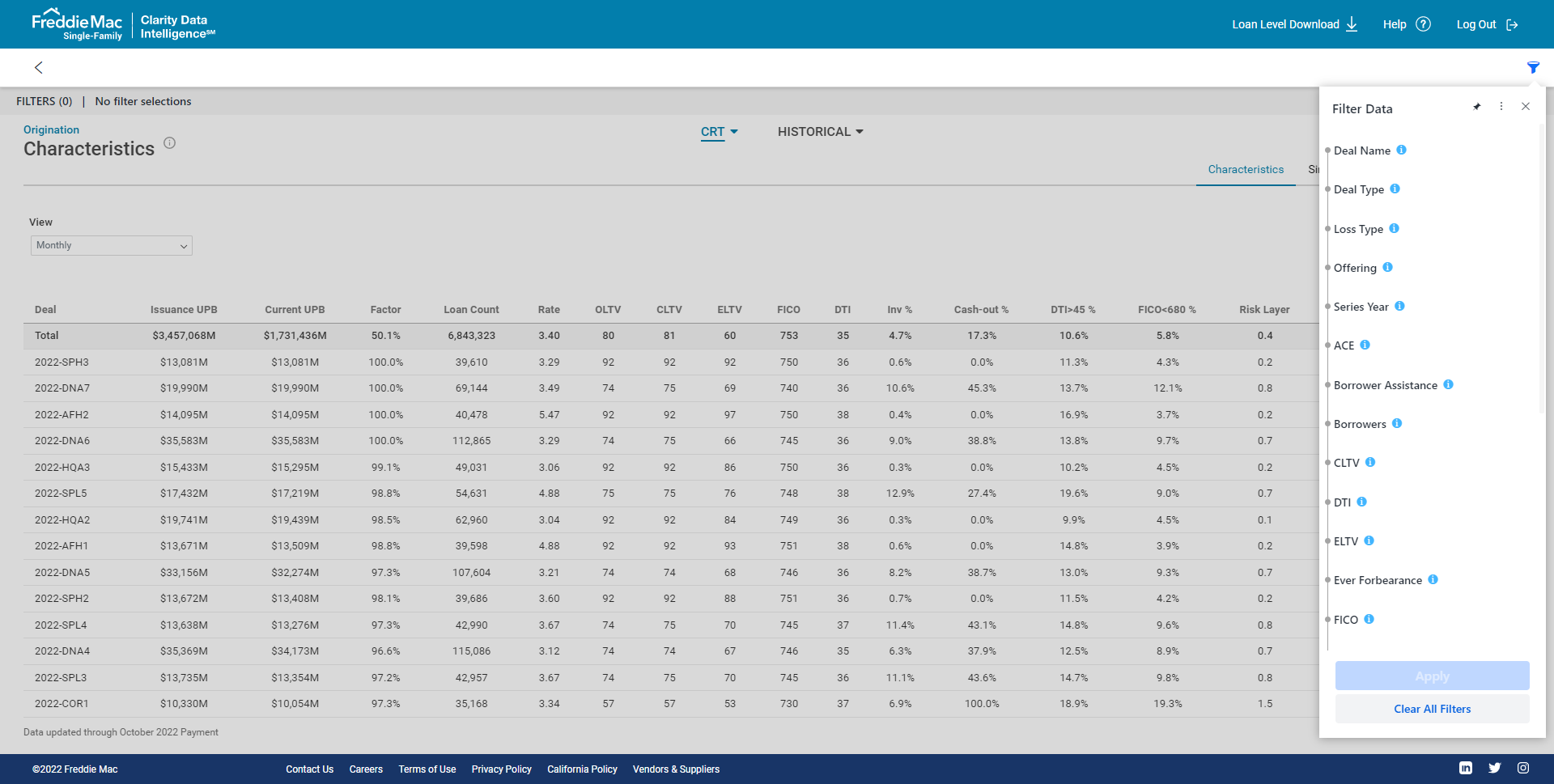This screenshot has width=1554, height=784.
Task: Go back with the left arrow
Action: [x=38, y=67]
